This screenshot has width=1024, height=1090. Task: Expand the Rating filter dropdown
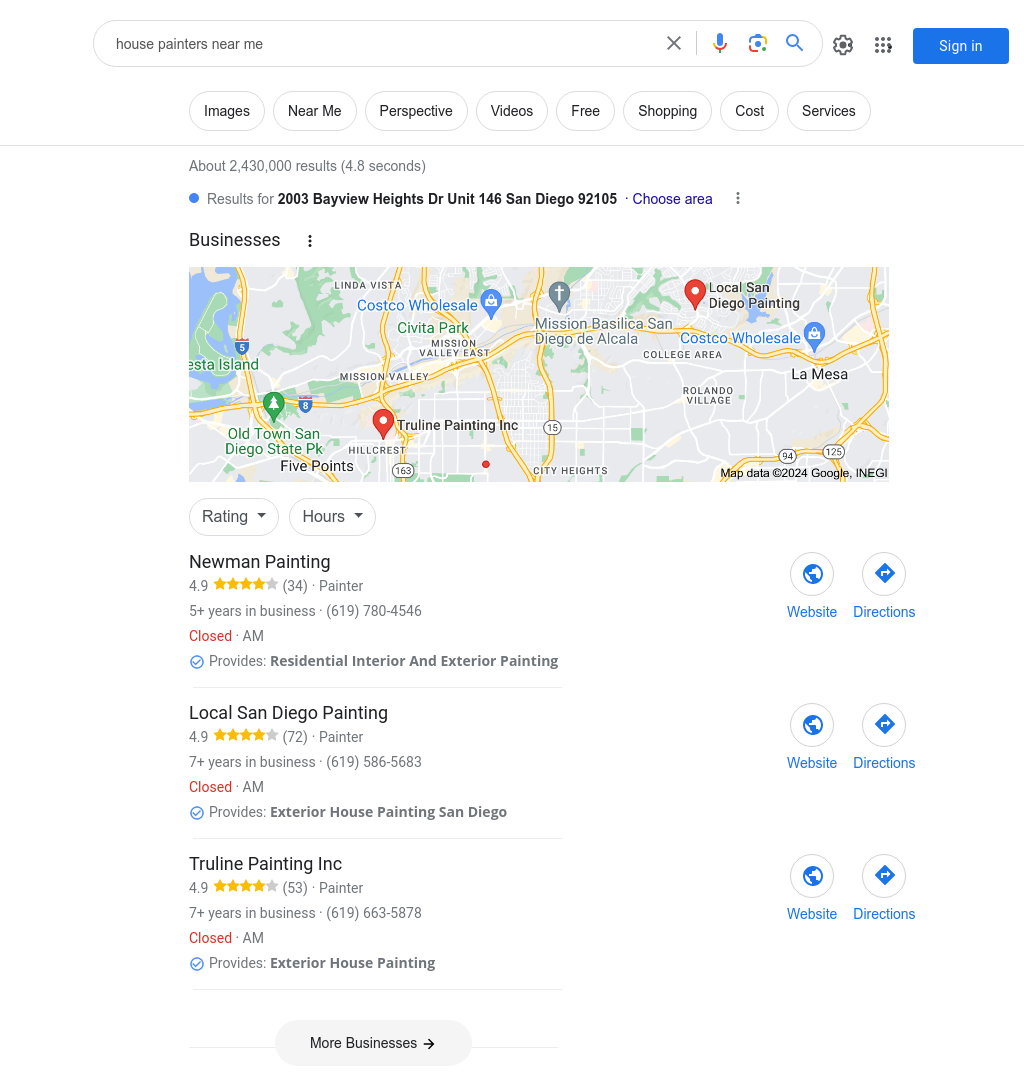point(234,516)
